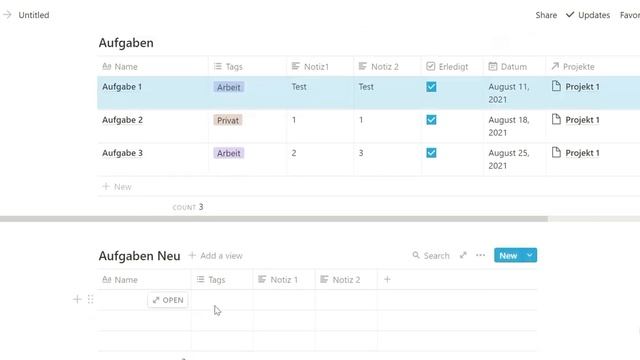Click the empty Tags cell in first row
The width and height of the screenshot is (640, 360).
[222, 300]
